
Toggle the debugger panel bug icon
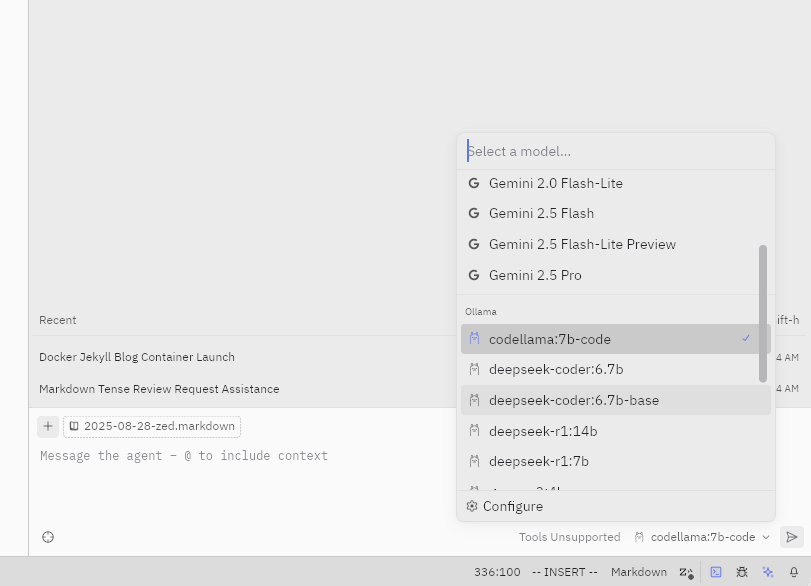(742, 572)
